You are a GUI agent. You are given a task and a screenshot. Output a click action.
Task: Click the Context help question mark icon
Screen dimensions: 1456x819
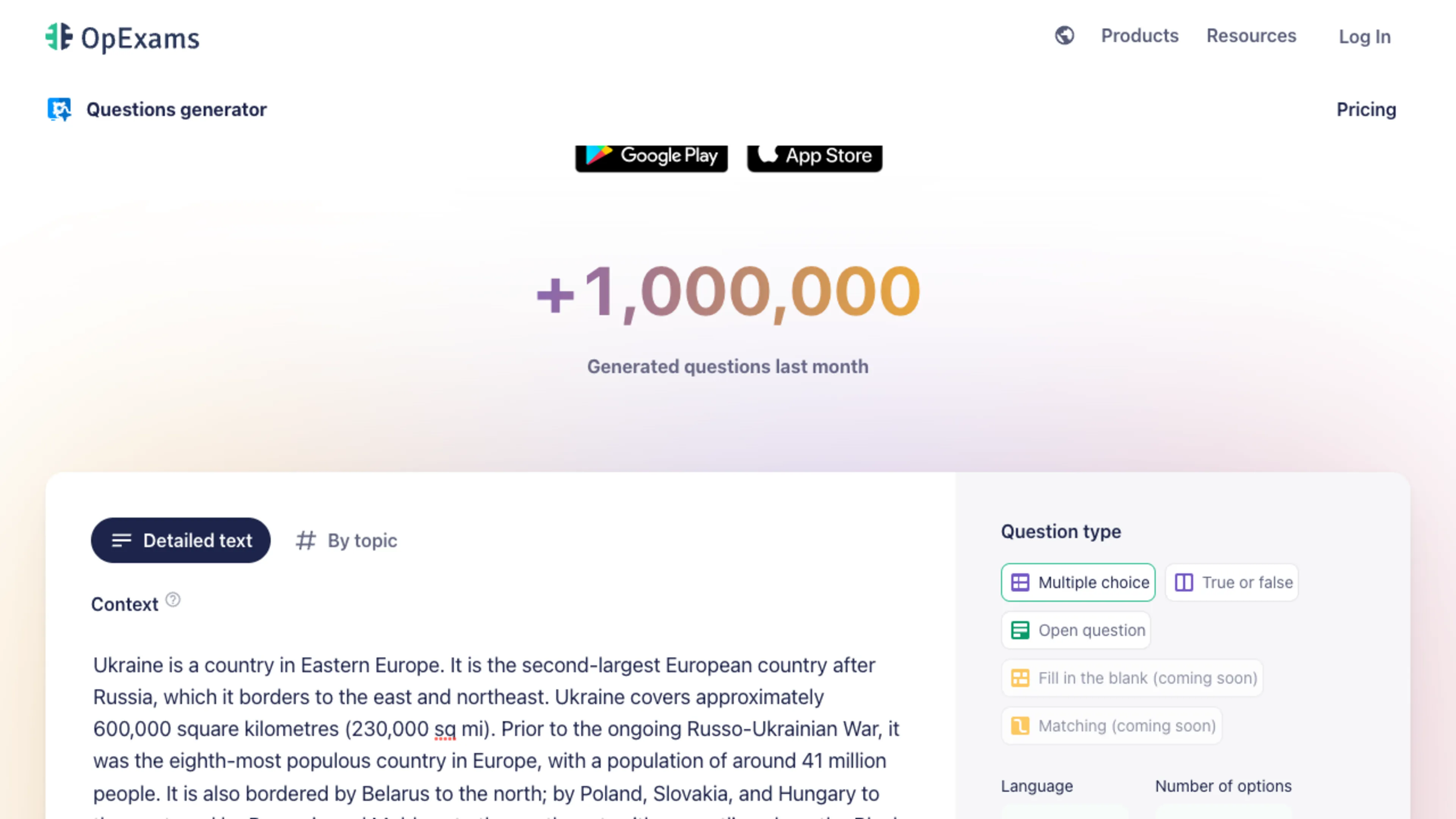pos(173,600)
